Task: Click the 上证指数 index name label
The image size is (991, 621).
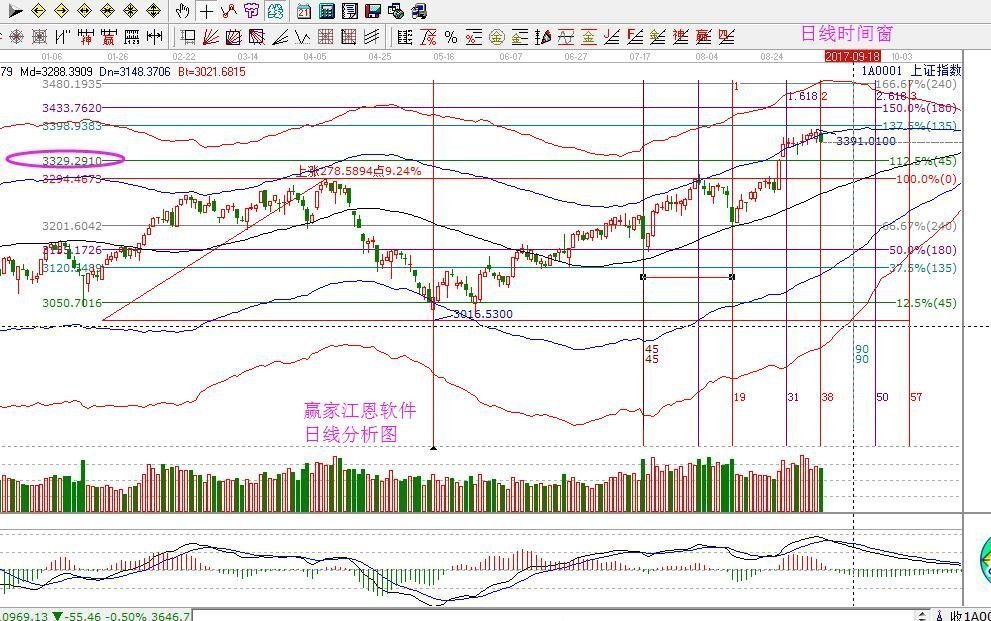Action: point(935,71)
